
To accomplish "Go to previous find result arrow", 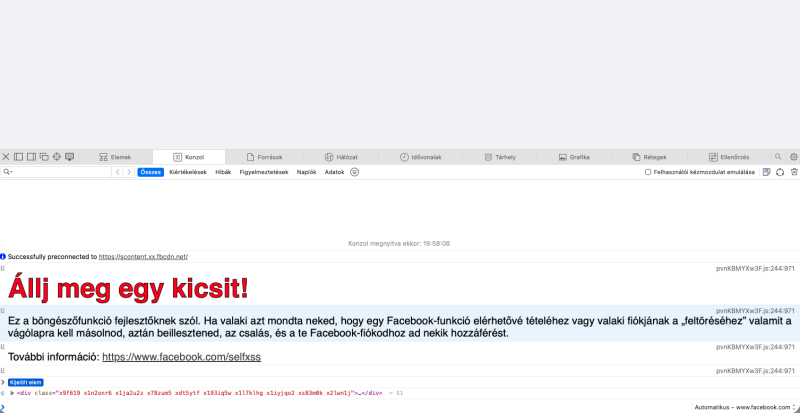I will [118, 172].
